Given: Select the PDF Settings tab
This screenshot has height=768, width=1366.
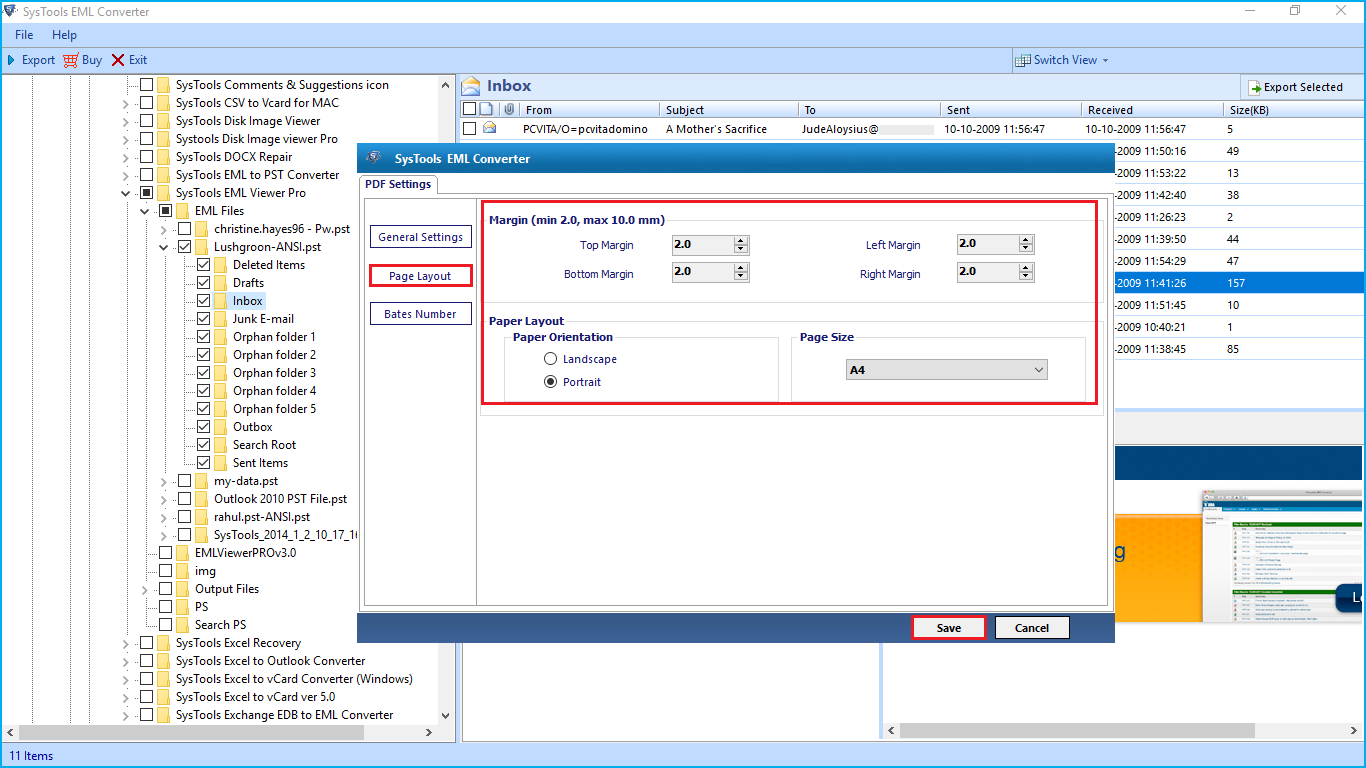Looking at the screenshot, I should coord(398,184).
